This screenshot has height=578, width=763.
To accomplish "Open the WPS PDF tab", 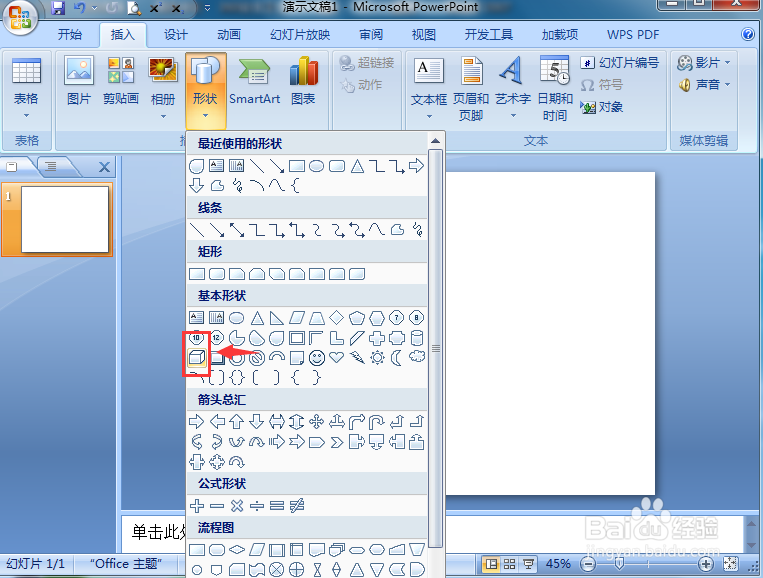I will click(633, 35).
